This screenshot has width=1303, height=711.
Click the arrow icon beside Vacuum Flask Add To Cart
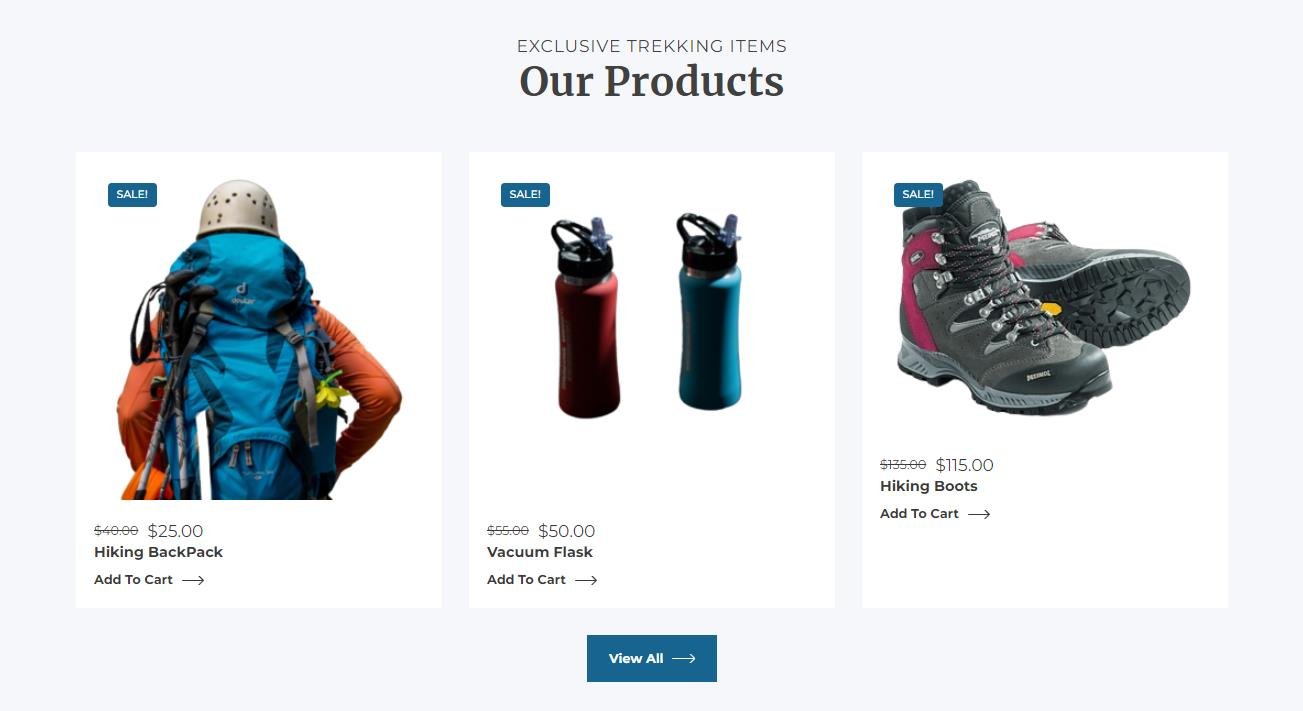click(586, 580)
